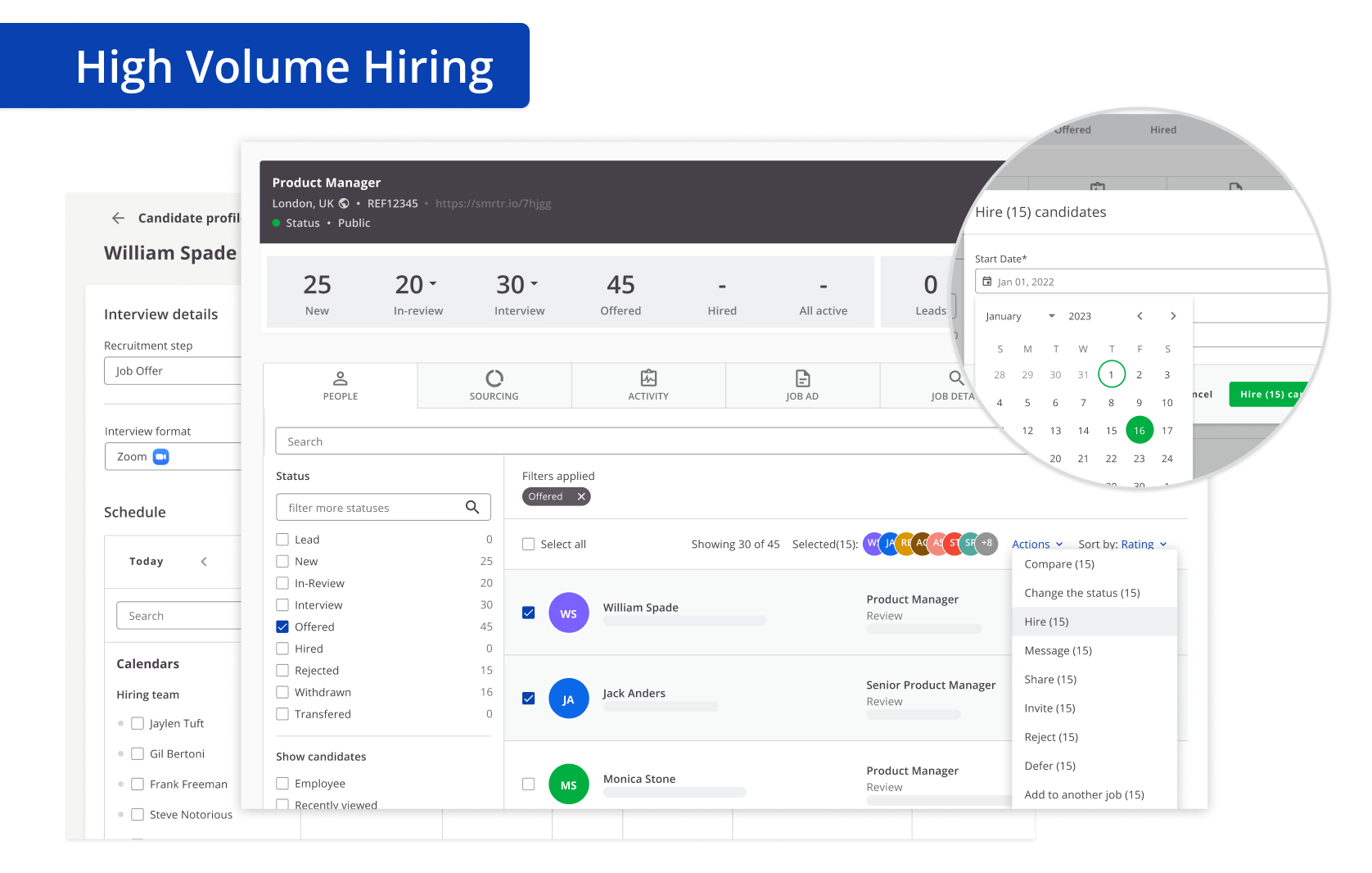Remove the Offered filter chip with X
The height and width of the screenshot is (873, 1372).
[x=581, y=497]
